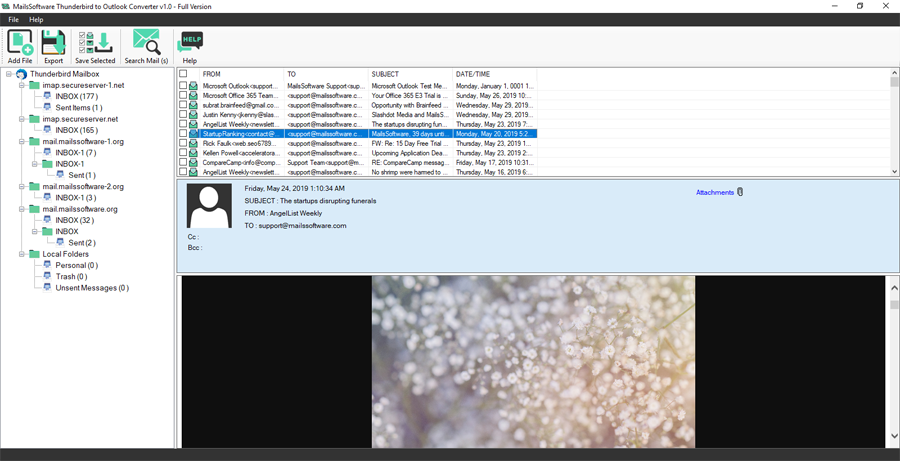900x461 pixels.
Task: Click the Add File toolbar icon
Action: pyautogui.click(x=20, y=42)
